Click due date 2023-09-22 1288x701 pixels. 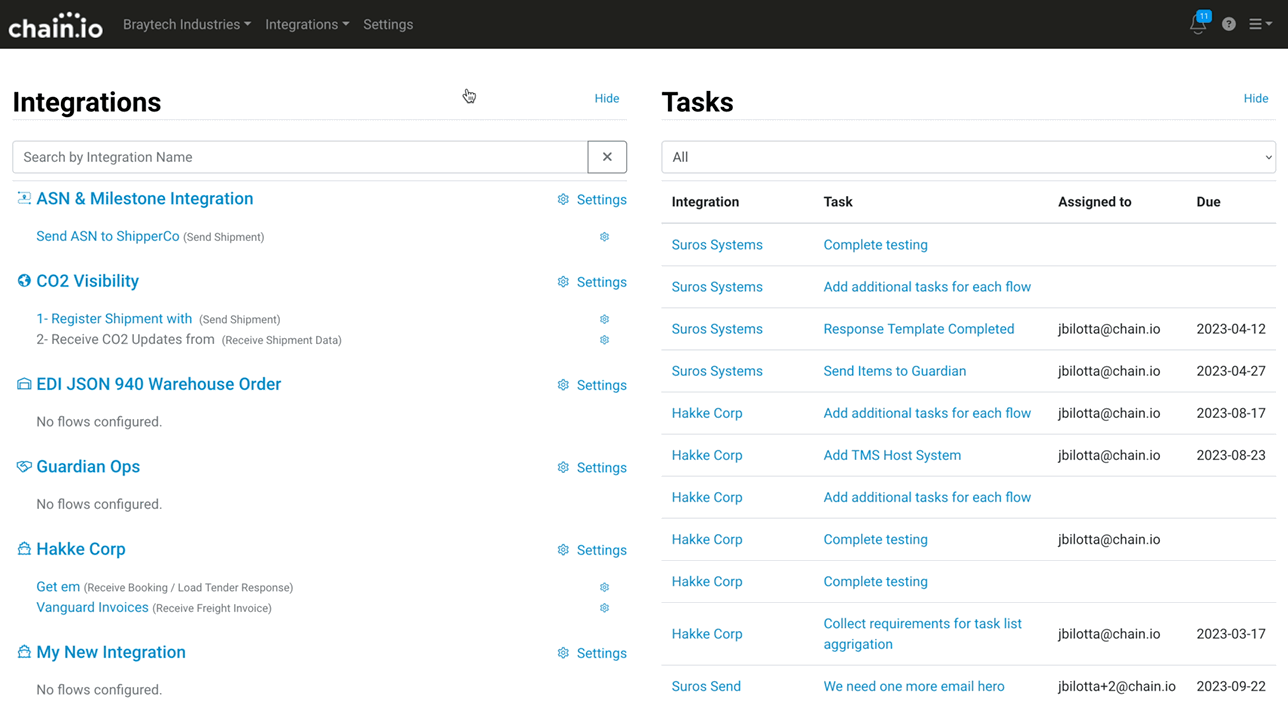(1231, 686)
